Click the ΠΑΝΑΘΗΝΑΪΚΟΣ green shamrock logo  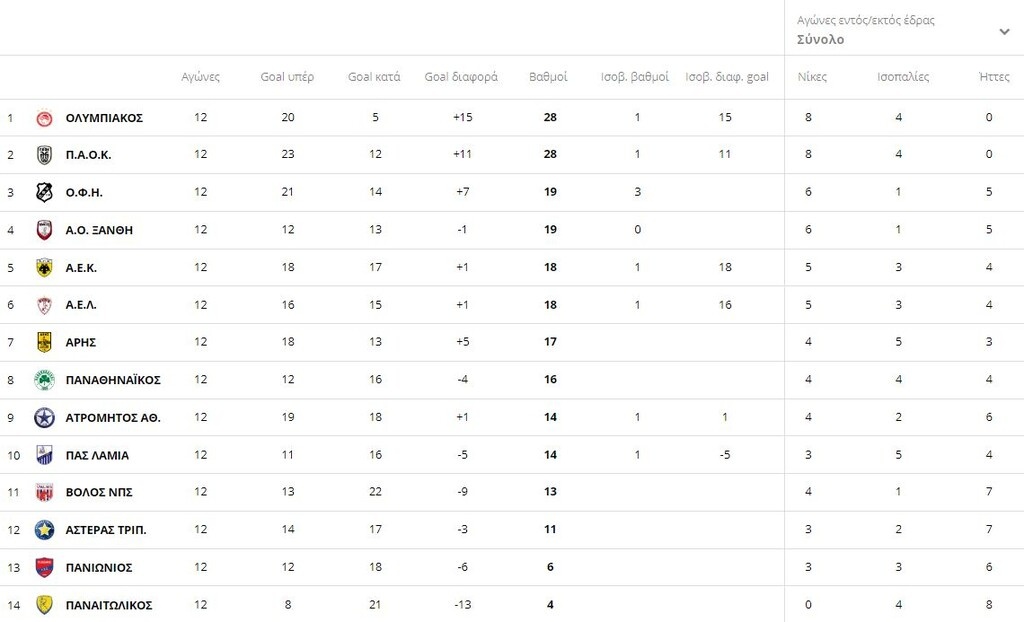[x=44, y=380]
